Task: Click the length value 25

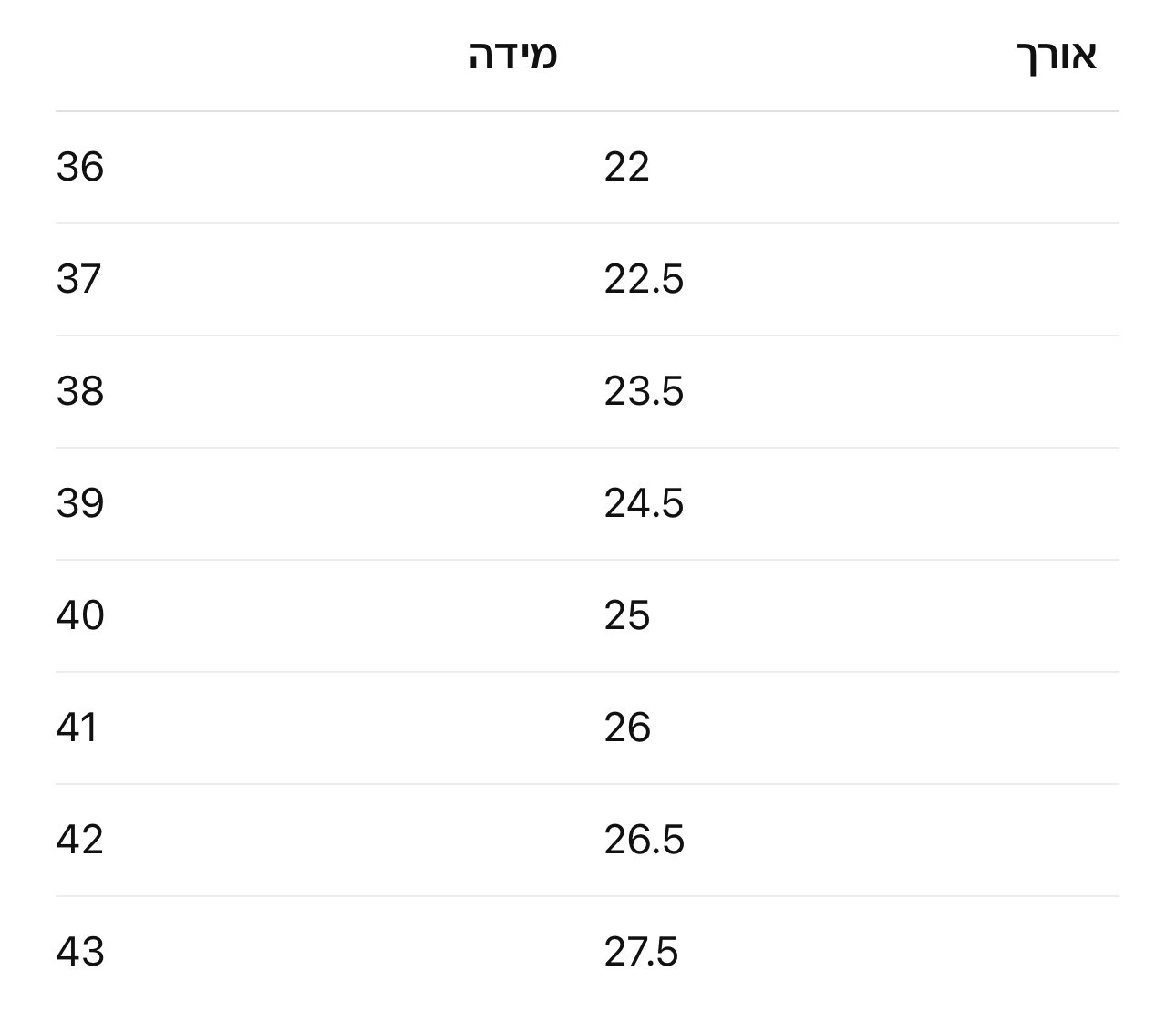Action: point(626,615)
